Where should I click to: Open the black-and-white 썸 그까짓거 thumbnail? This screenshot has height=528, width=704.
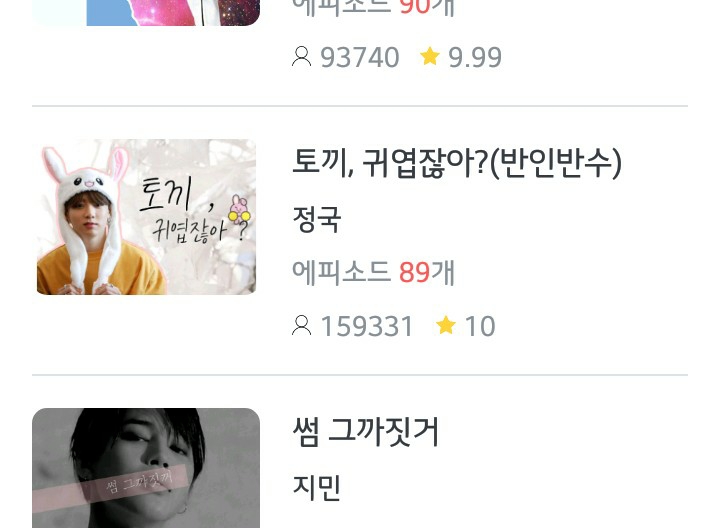coord(146,468)
